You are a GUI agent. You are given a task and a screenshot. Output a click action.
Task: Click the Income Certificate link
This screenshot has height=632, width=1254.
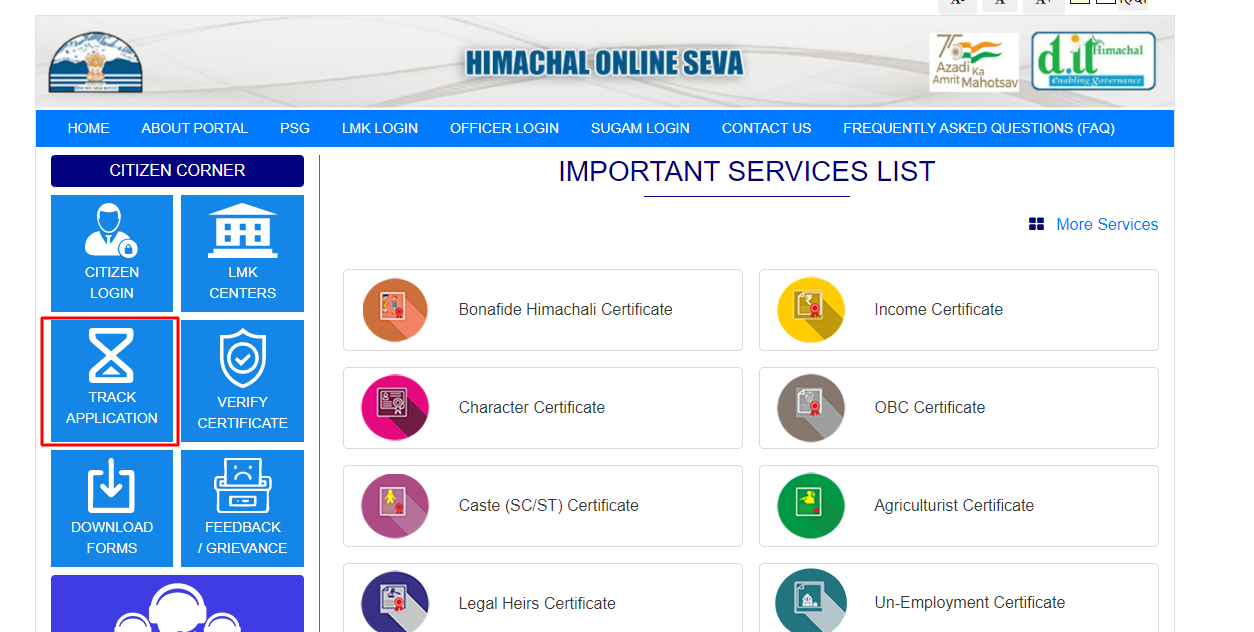[938, 310]
